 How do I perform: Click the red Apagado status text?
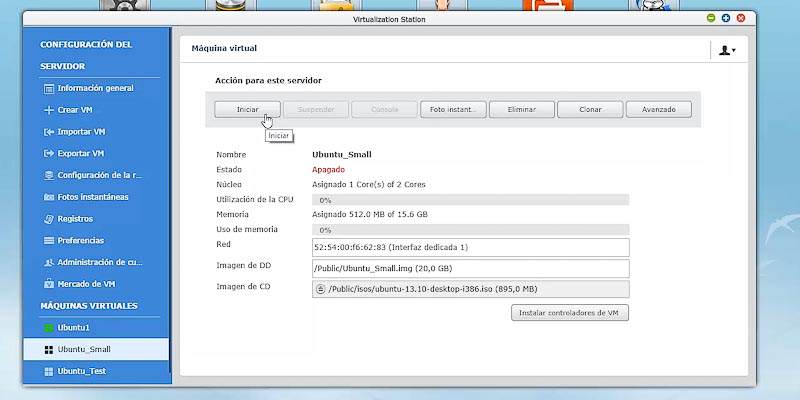click(329, 169)
